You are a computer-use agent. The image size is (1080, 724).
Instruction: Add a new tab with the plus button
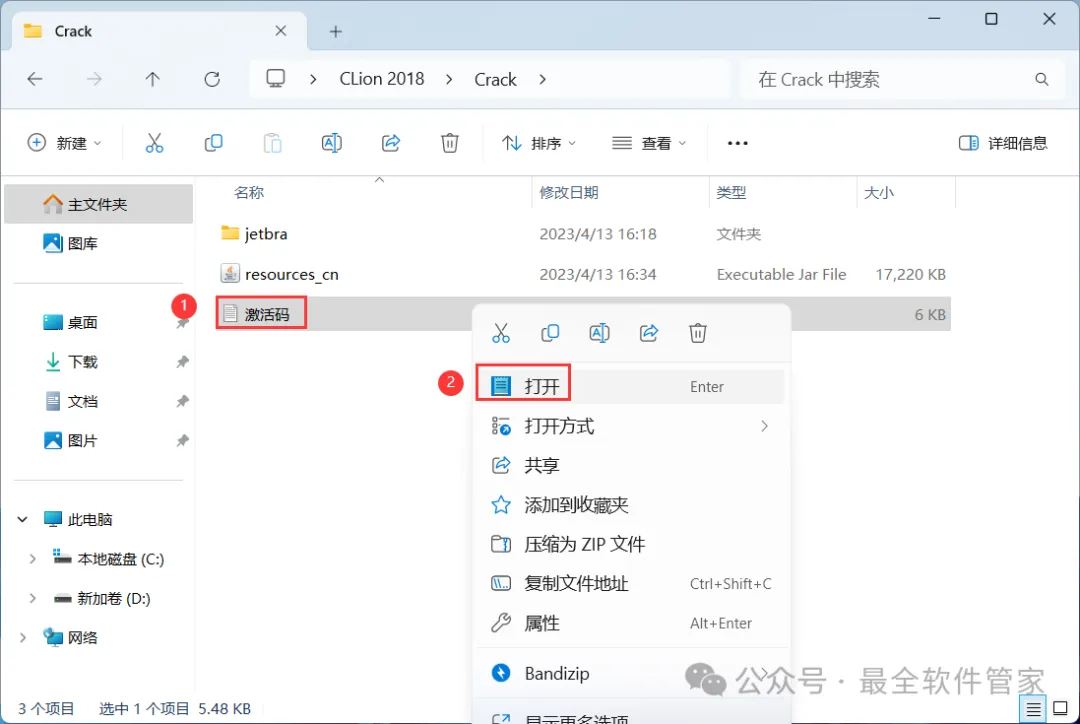[x=335, y=32]
